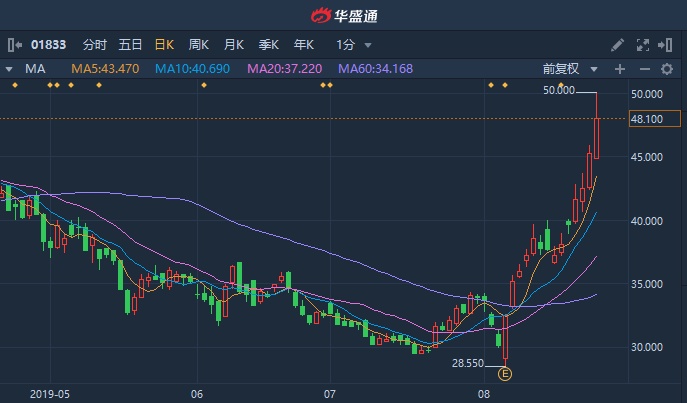Click the current price label 48.100

(x=655, y=119)
